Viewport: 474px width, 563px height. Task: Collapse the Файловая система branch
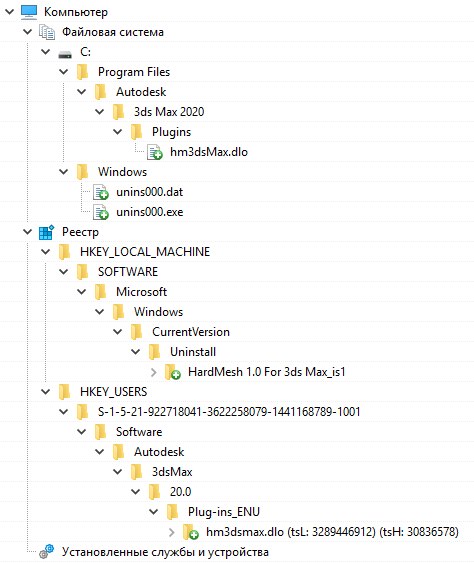tap(28, 32)
